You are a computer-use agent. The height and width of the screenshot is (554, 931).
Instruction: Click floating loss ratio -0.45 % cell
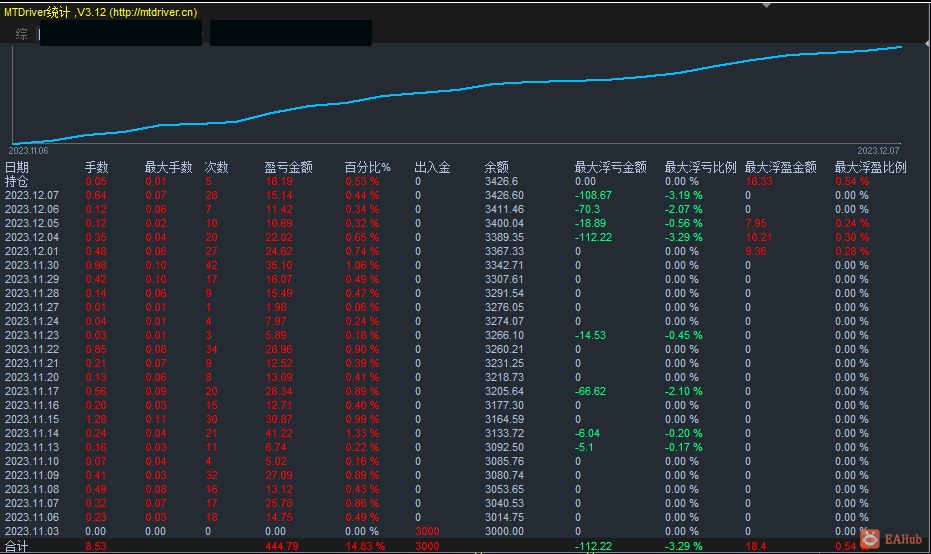(683, 335)
